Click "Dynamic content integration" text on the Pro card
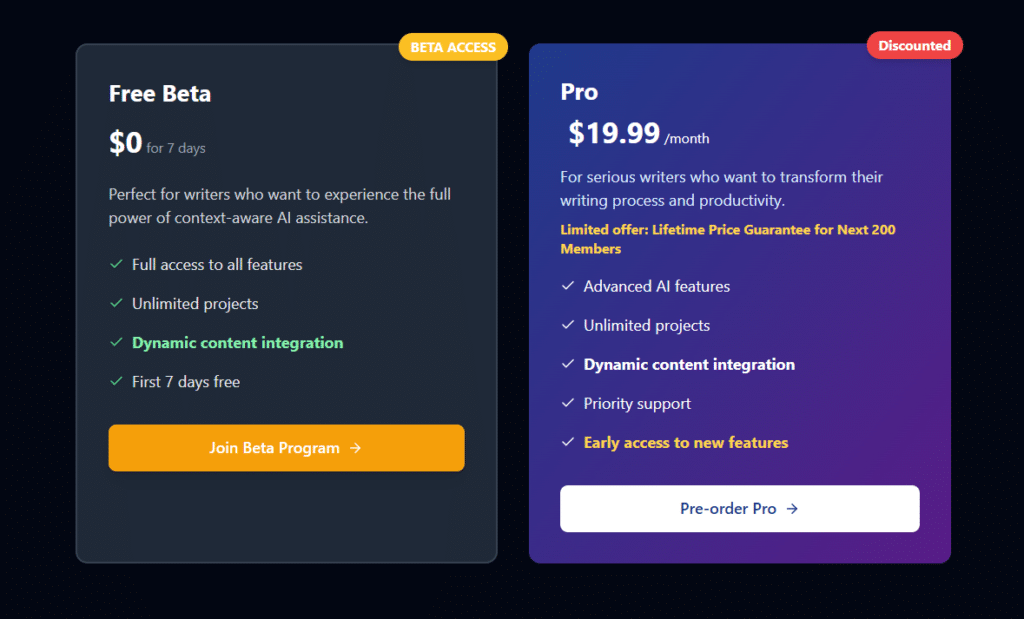The image size is (1024, 619). (x=689, y=364)
